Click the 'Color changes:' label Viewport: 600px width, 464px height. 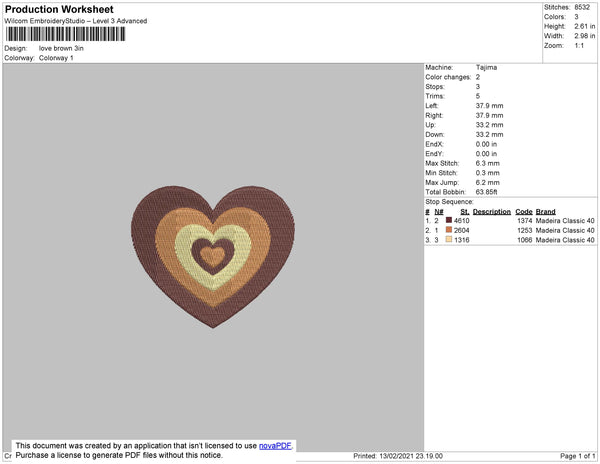[448, 77]
